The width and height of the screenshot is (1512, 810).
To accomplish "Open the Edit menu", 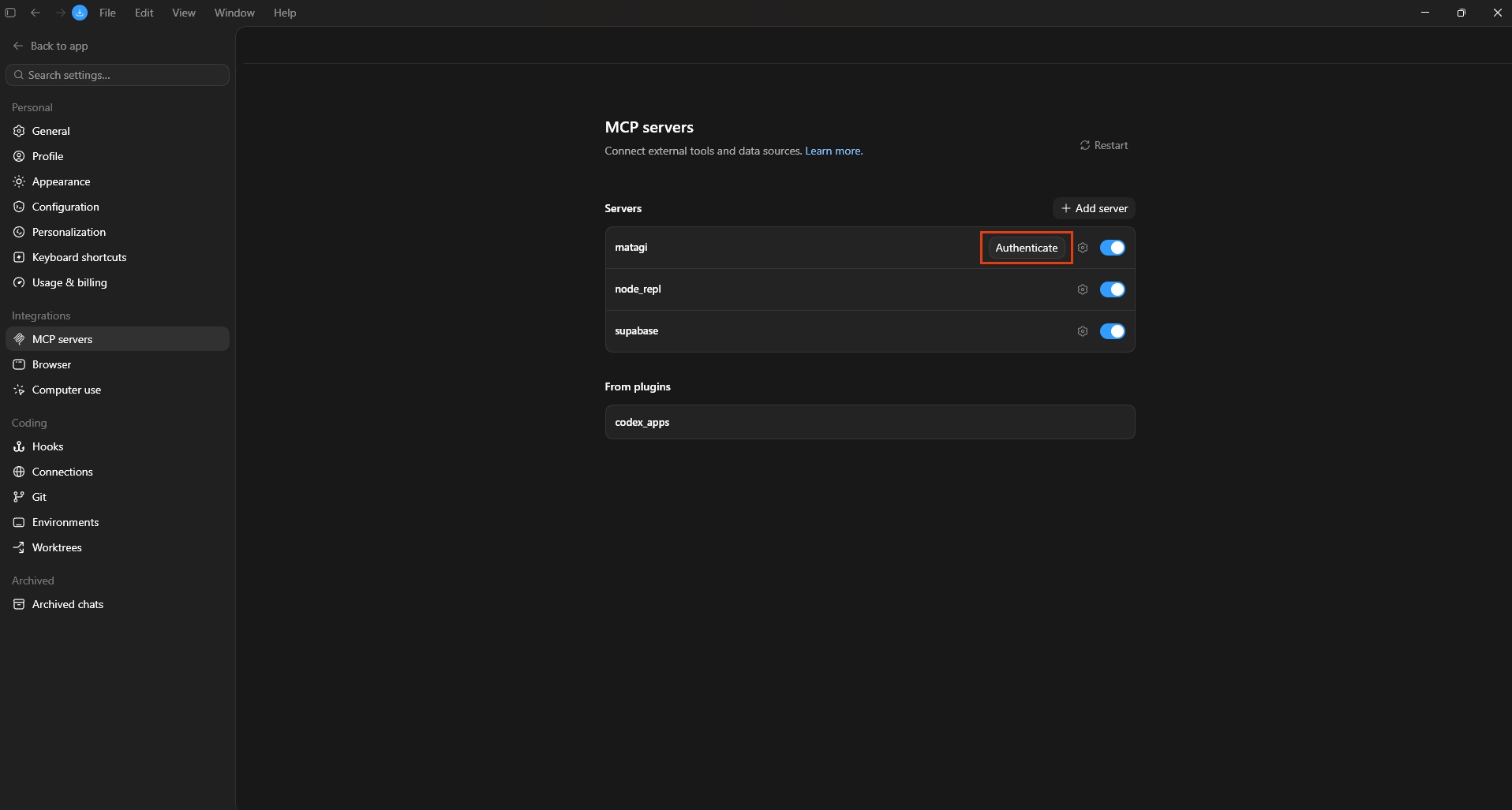I will (x=144, y=13).
